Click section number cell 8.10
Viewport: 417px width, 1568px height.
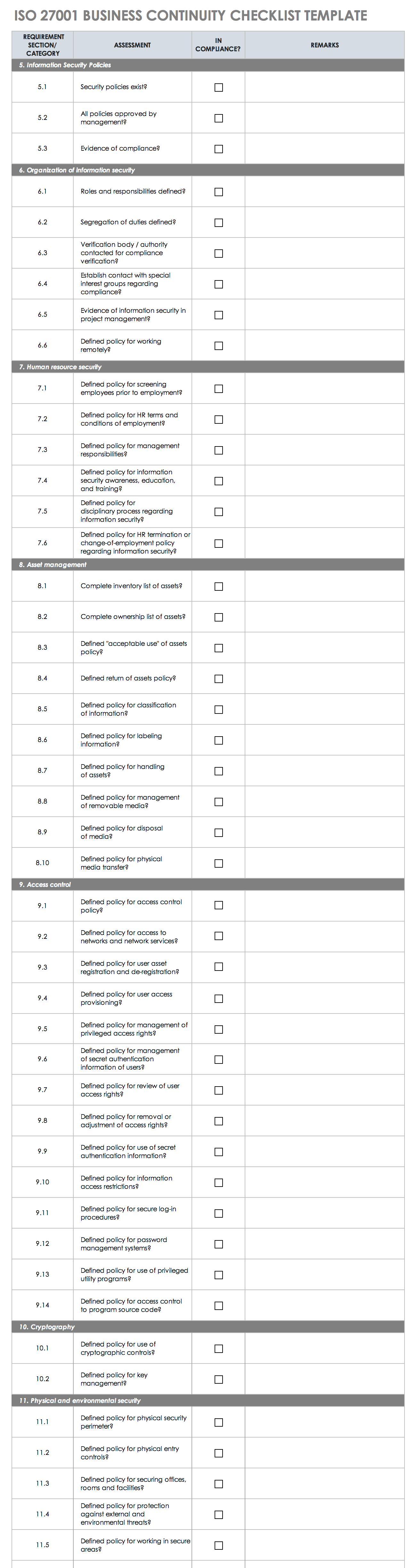tap(43, 863)
